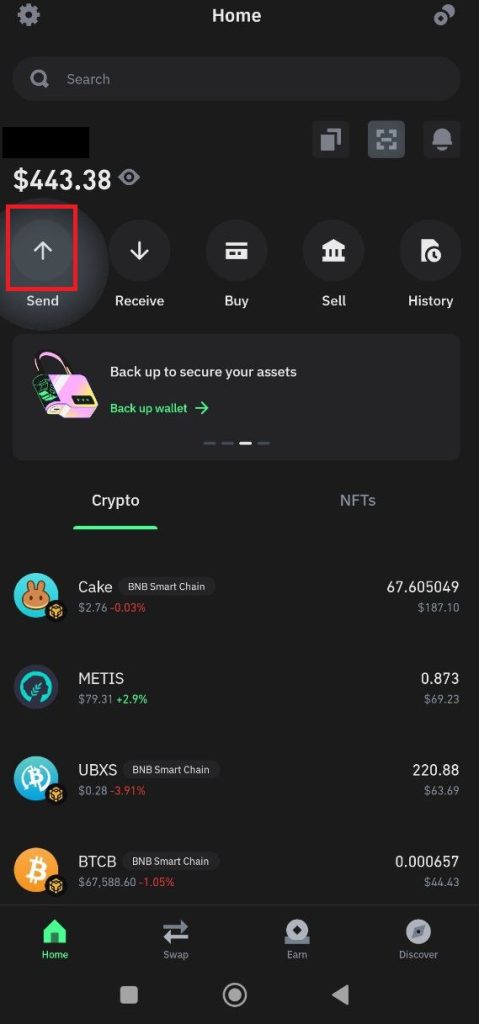Tap the Receive down-arrow icon
Viewport: 479px width, 1024px height.
(139, 250)
